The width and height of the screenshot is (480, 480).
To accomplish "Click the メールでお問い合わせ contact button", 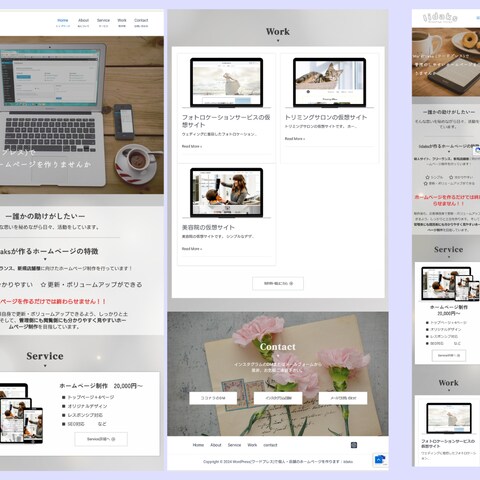I will click(x=343, y=398).
